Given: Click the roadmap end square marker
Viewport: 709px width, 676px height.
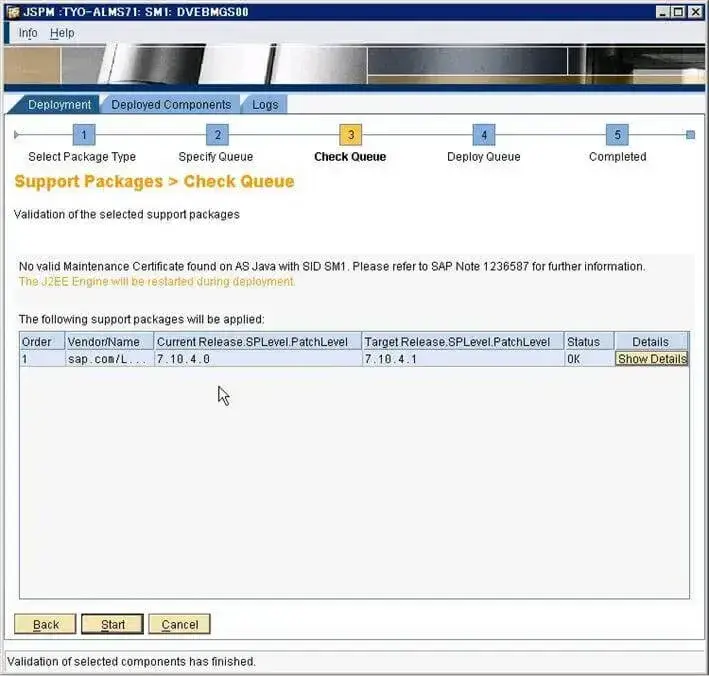Looking at the screenshot, I should tap(690, 135).
